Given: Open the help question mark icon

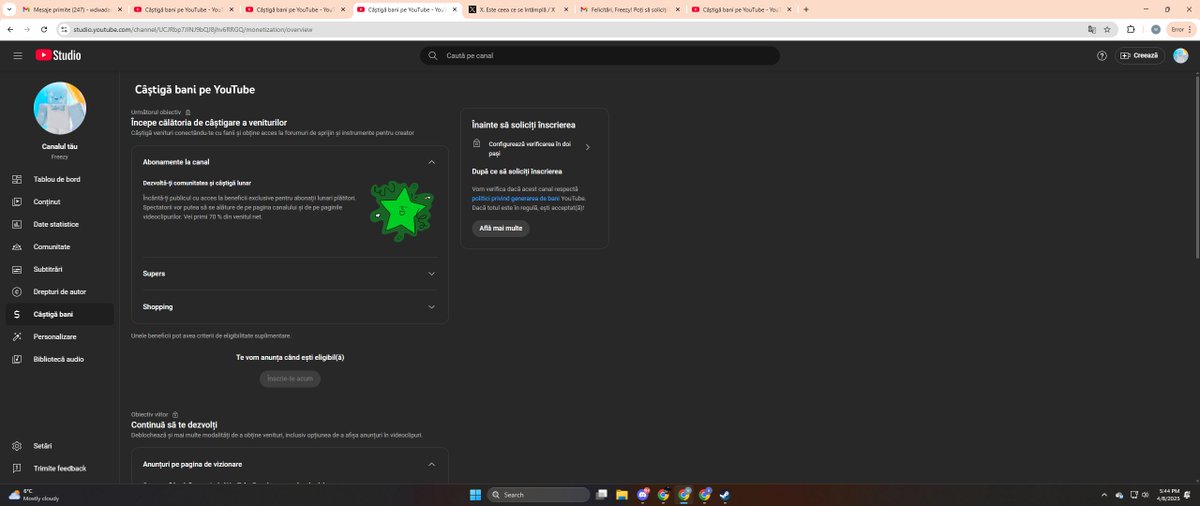Looking at the screenshot, I should coord(1102,56).
